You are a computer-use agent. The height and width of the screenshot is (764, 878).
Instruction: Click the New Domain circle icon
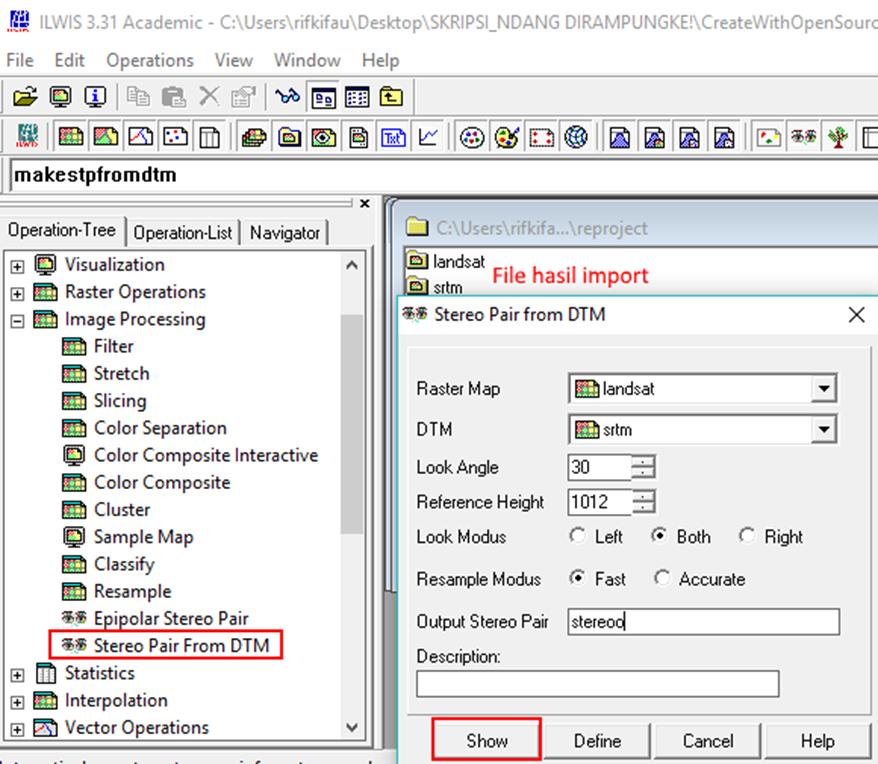tap(471, 137)
